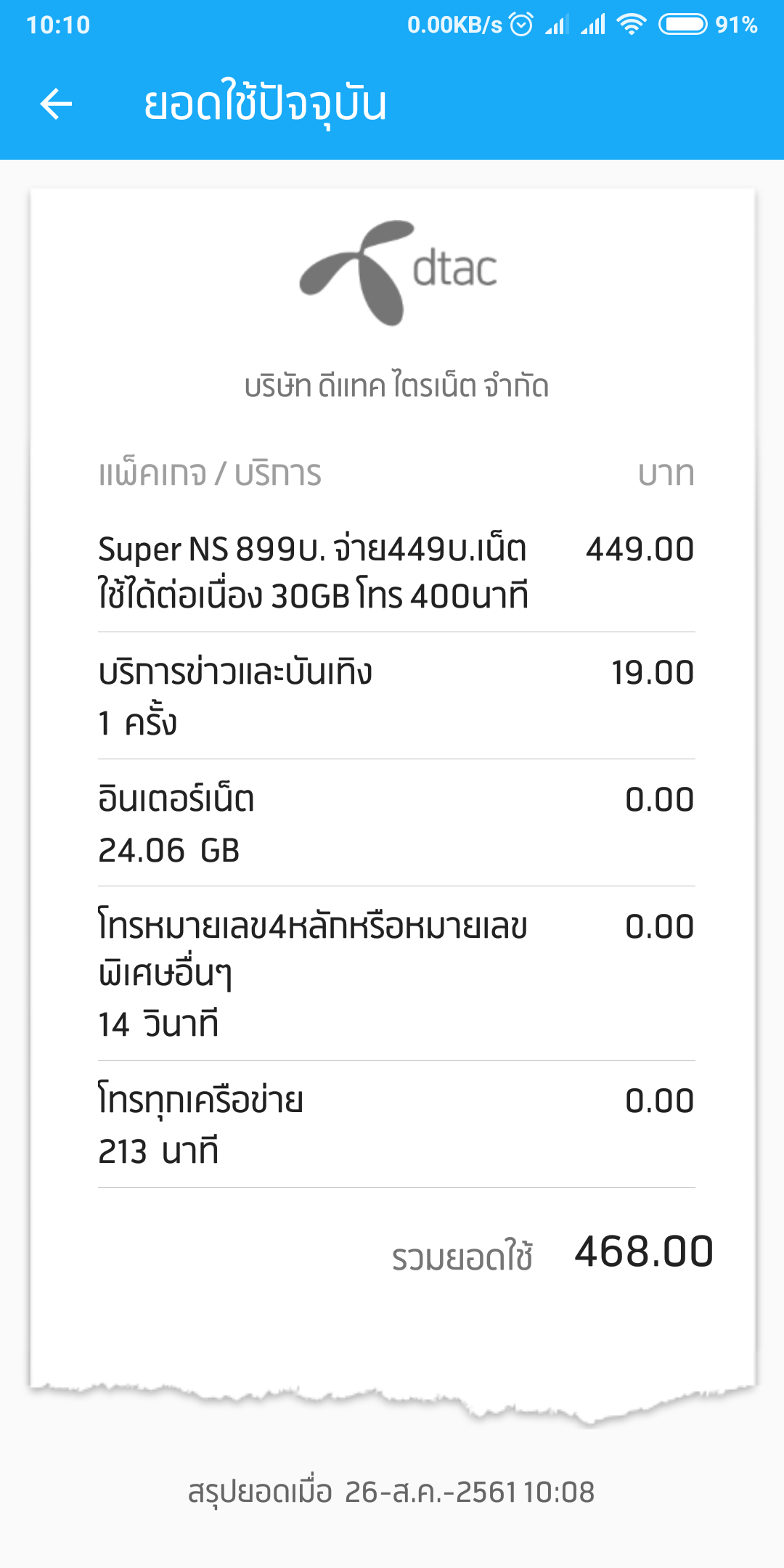Tap the บริษัท ดีแทค ไตรเน็ต company name
The height and width of the screenshot is (1568, 784).
point(396,385)
